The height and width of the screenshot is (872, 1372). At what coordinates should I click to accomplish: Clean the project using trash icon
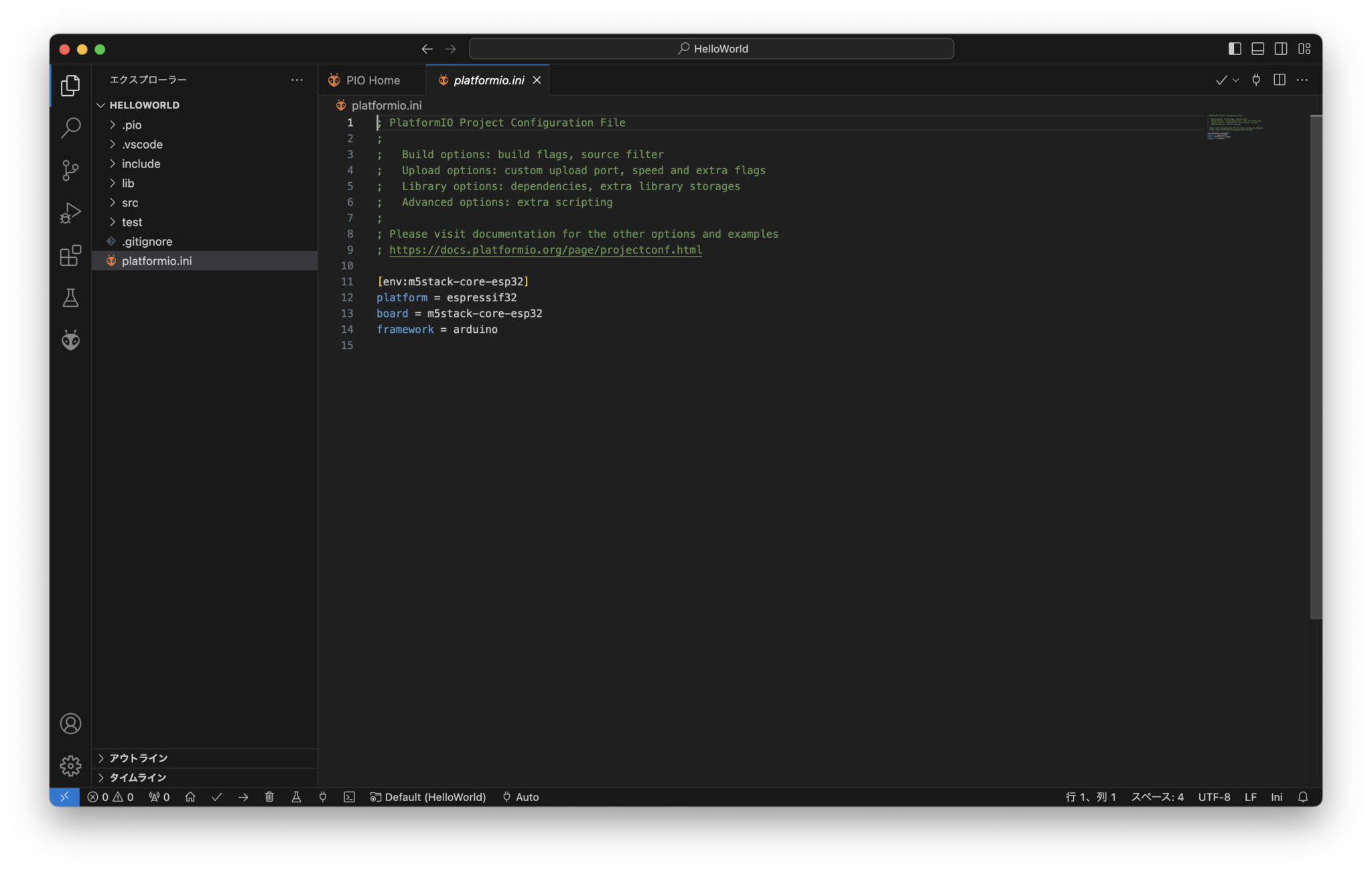270,797
